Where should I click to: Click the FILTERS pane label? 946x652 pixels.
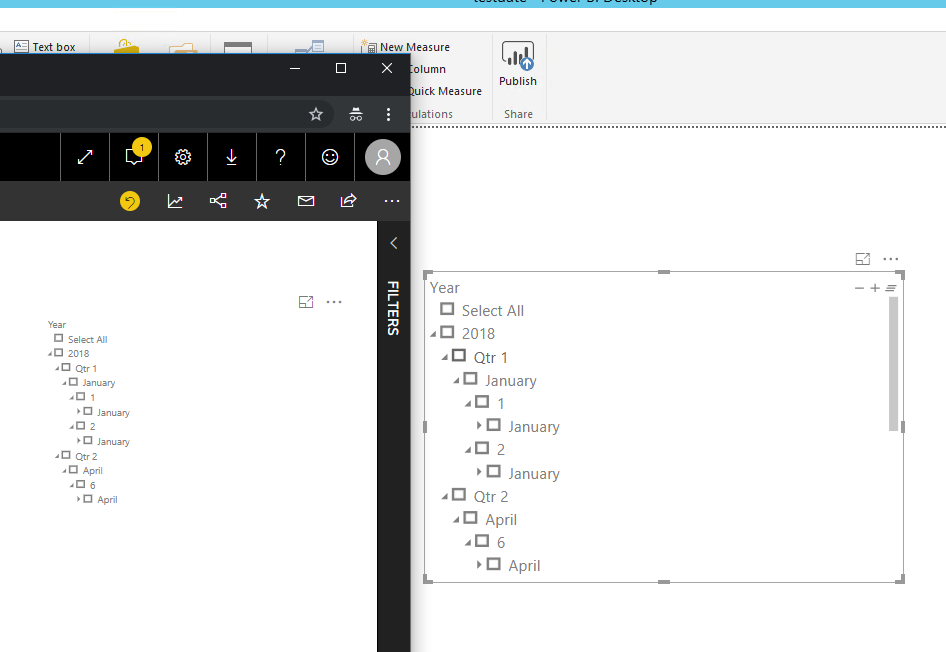[x=393, y=308]
